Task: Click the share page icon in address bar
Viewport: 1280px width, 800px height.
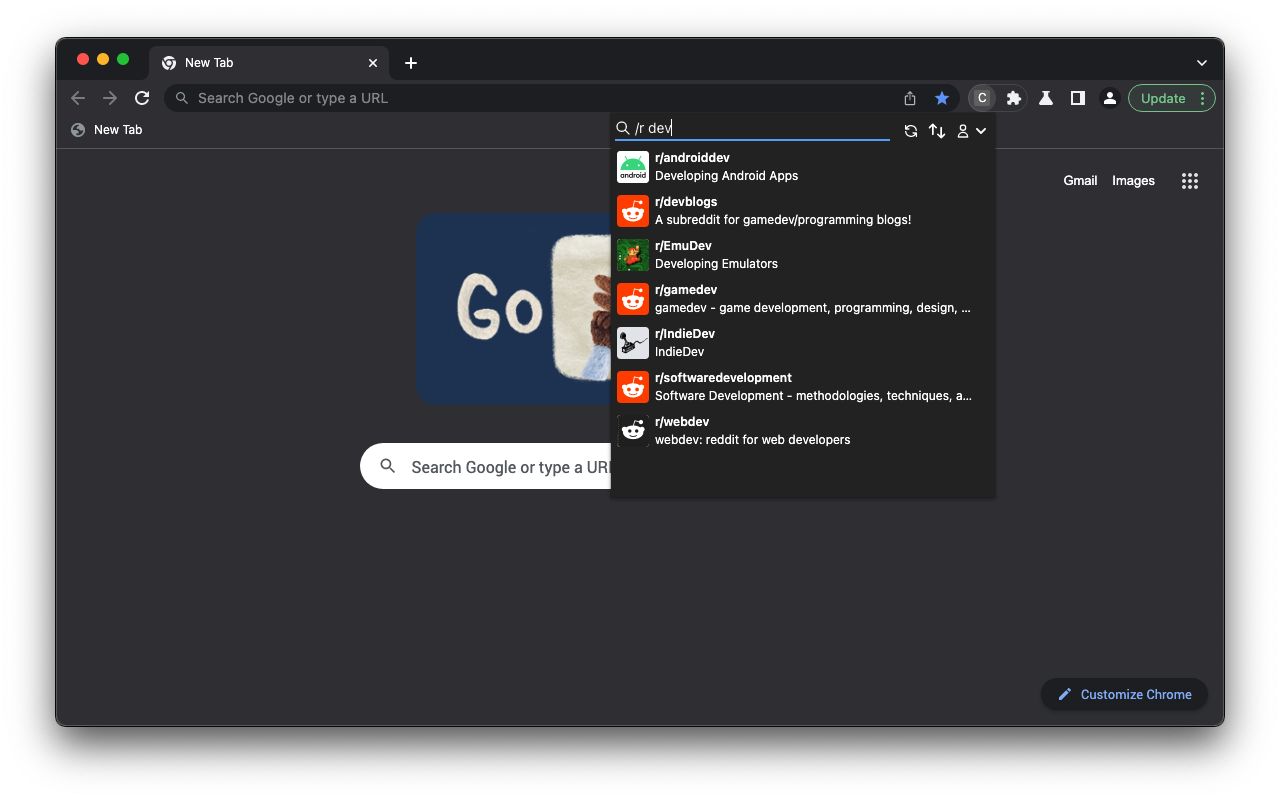Action: (910, 98)
